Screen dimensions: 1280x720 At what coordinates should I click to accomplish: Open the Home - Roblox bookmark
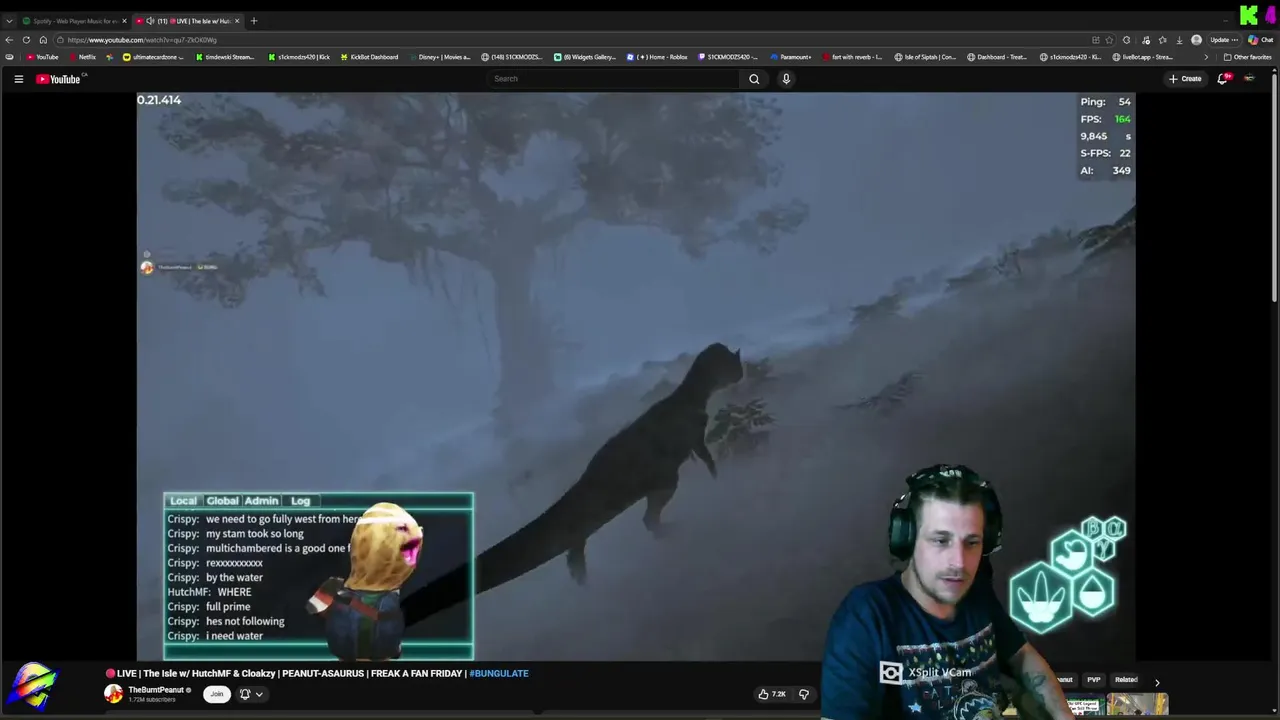(657, 57)
